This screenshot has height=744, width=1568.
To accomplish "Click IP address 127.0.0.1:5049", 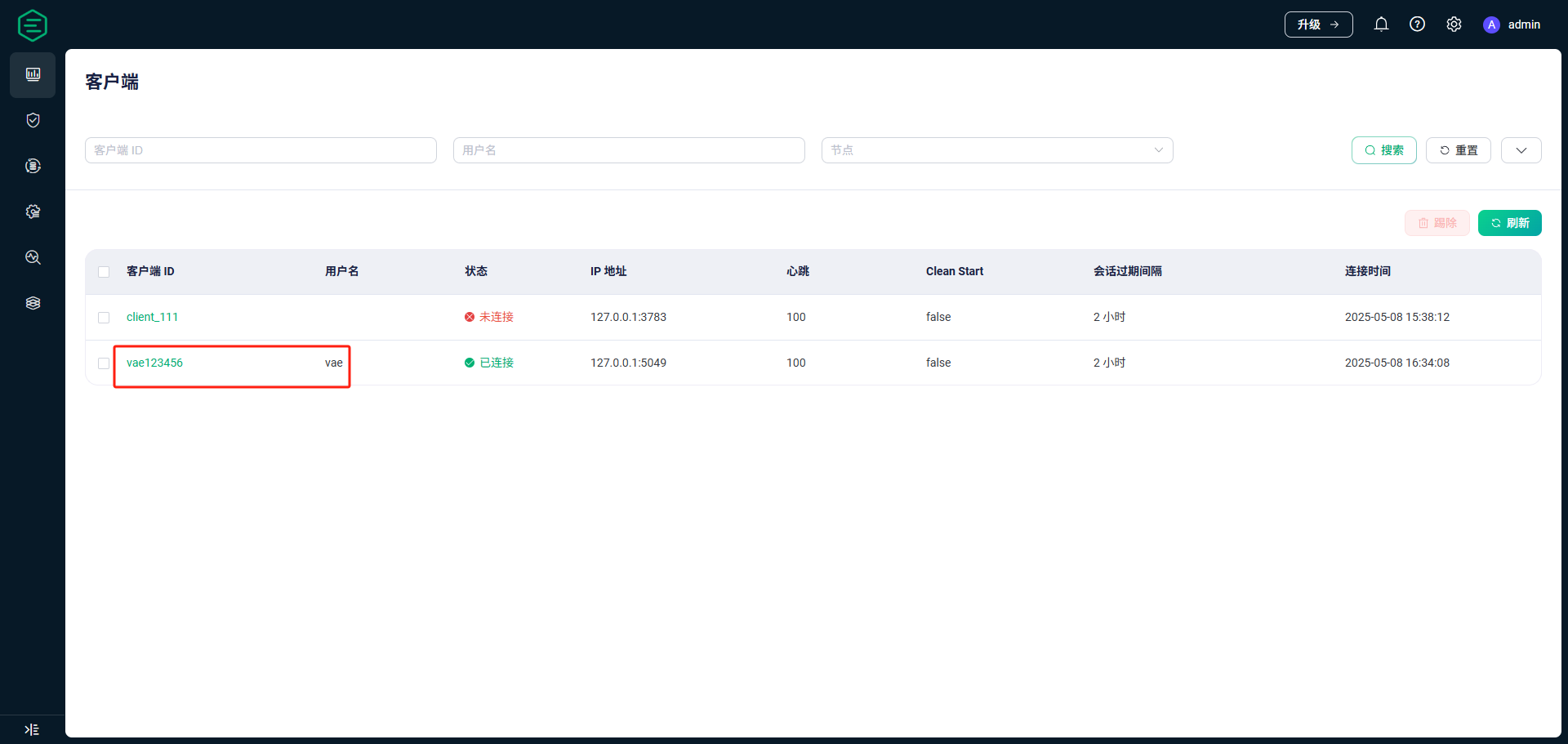I will pyautogui.click(x=628, y=363).
